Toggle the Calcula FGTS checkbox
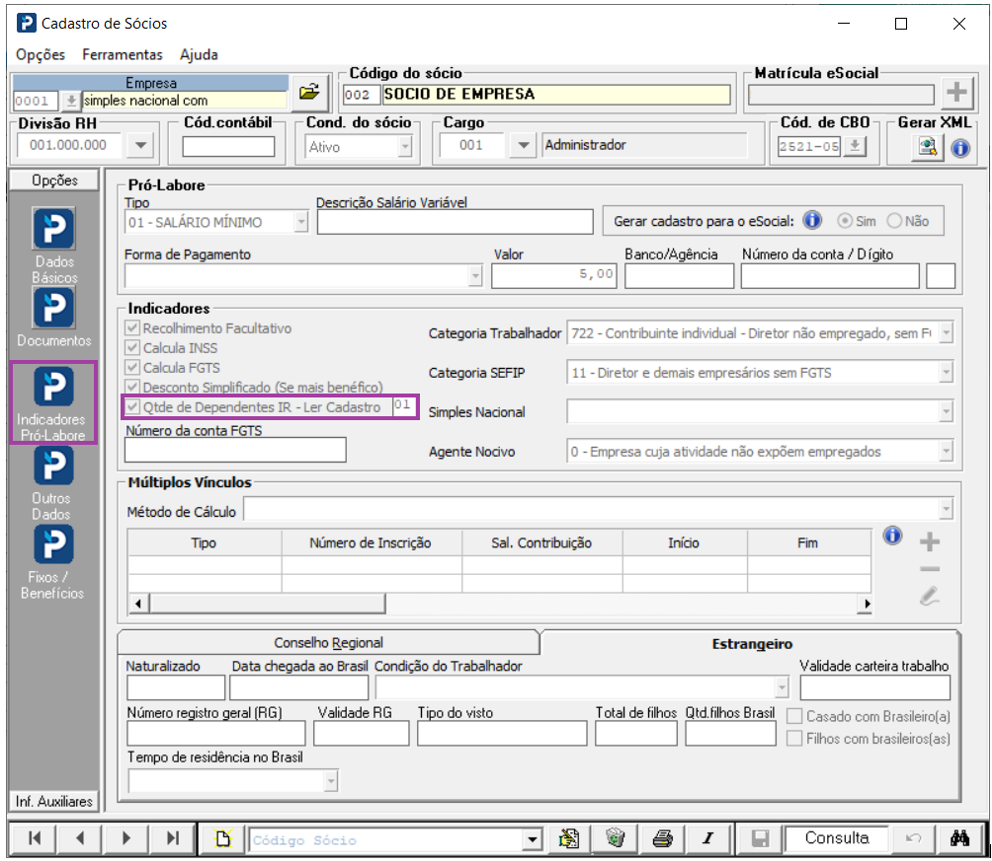Screen dimensions: 992x861 pos(132,367)
